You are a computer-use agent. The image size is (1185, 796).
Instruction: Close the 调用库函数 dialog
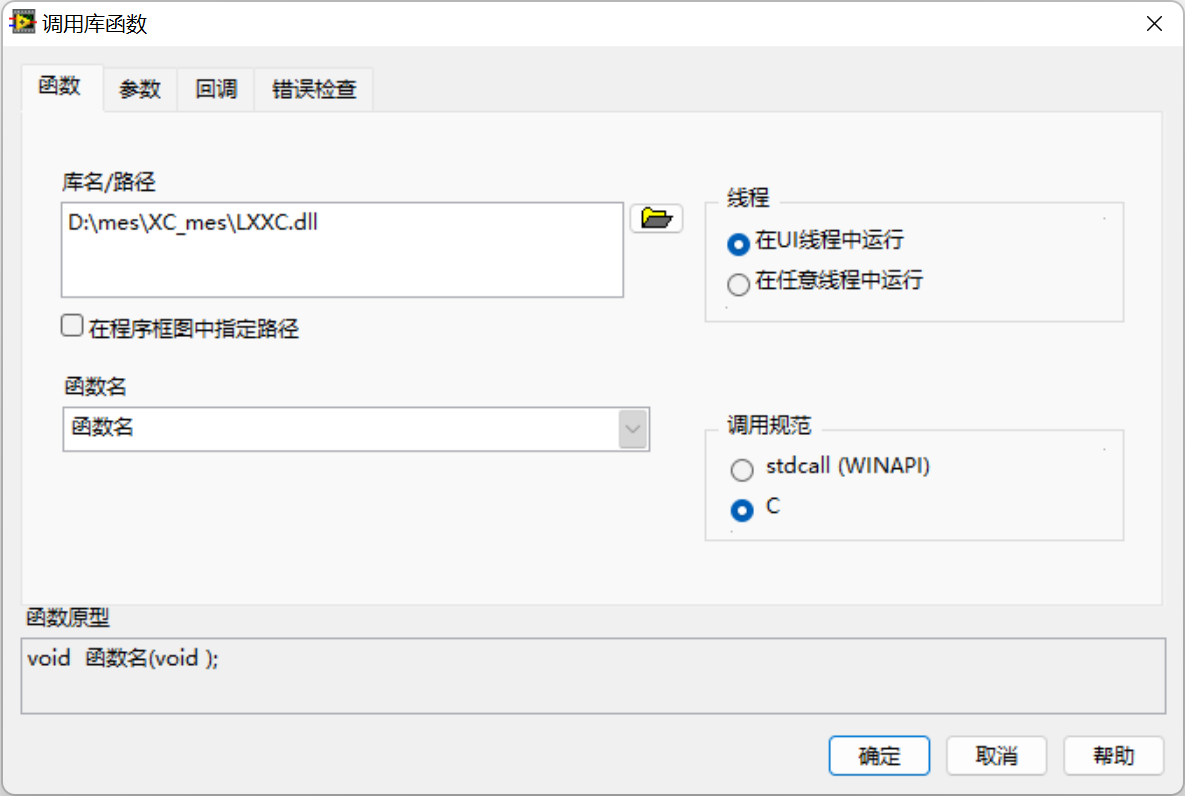[1153, 23]
